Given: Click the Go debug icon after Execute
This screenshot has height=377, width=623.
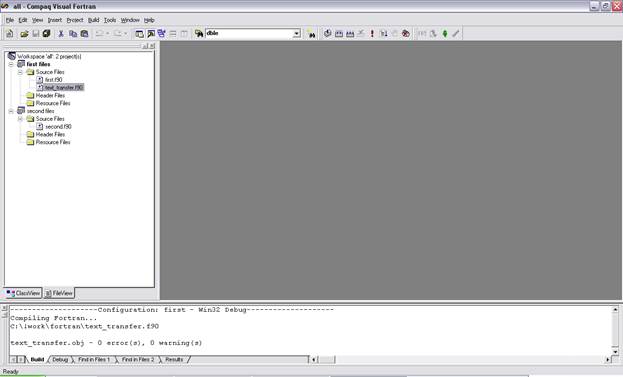Looking at the screenshot, I should click(383, 34).
